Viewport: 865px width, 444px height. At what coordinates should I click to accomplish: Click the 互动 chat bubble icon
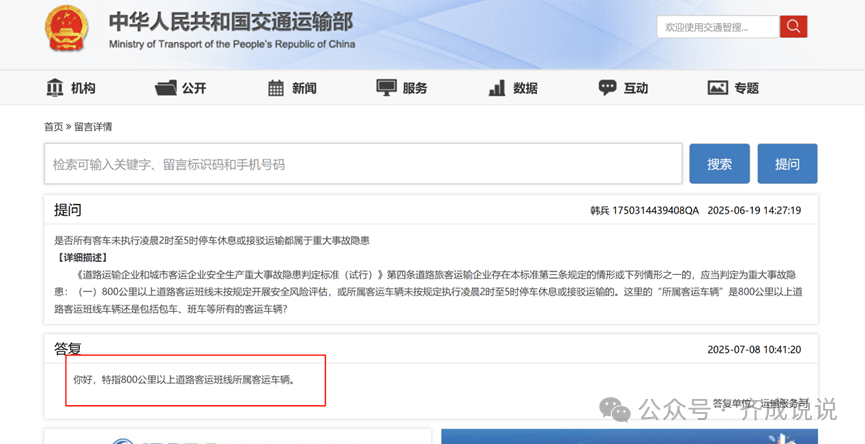click(x=608, y=88)
